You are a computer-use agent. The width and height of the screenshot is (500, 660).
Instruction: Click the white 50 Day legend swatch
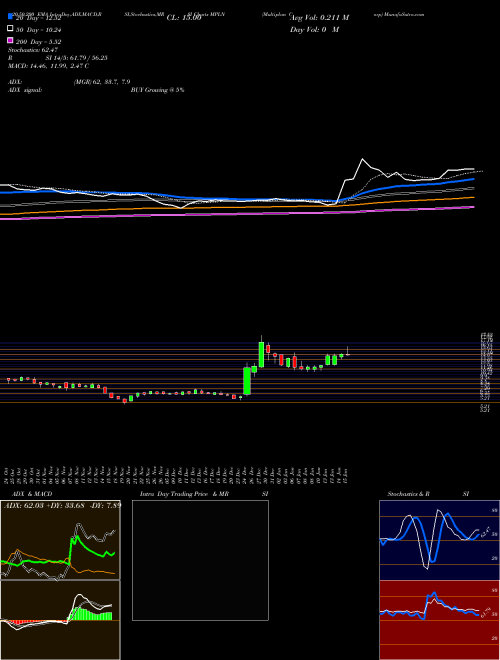10,29
